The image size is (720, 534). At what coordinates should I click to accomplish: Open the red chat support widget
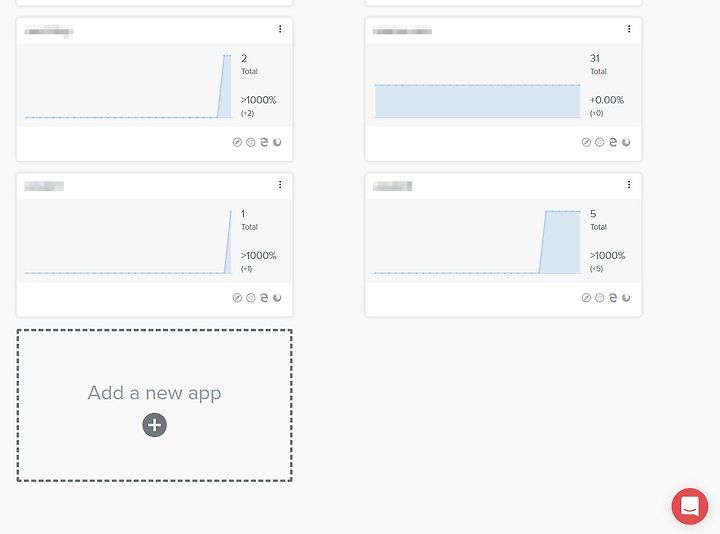pyautogui.click(x=690, y=506)
